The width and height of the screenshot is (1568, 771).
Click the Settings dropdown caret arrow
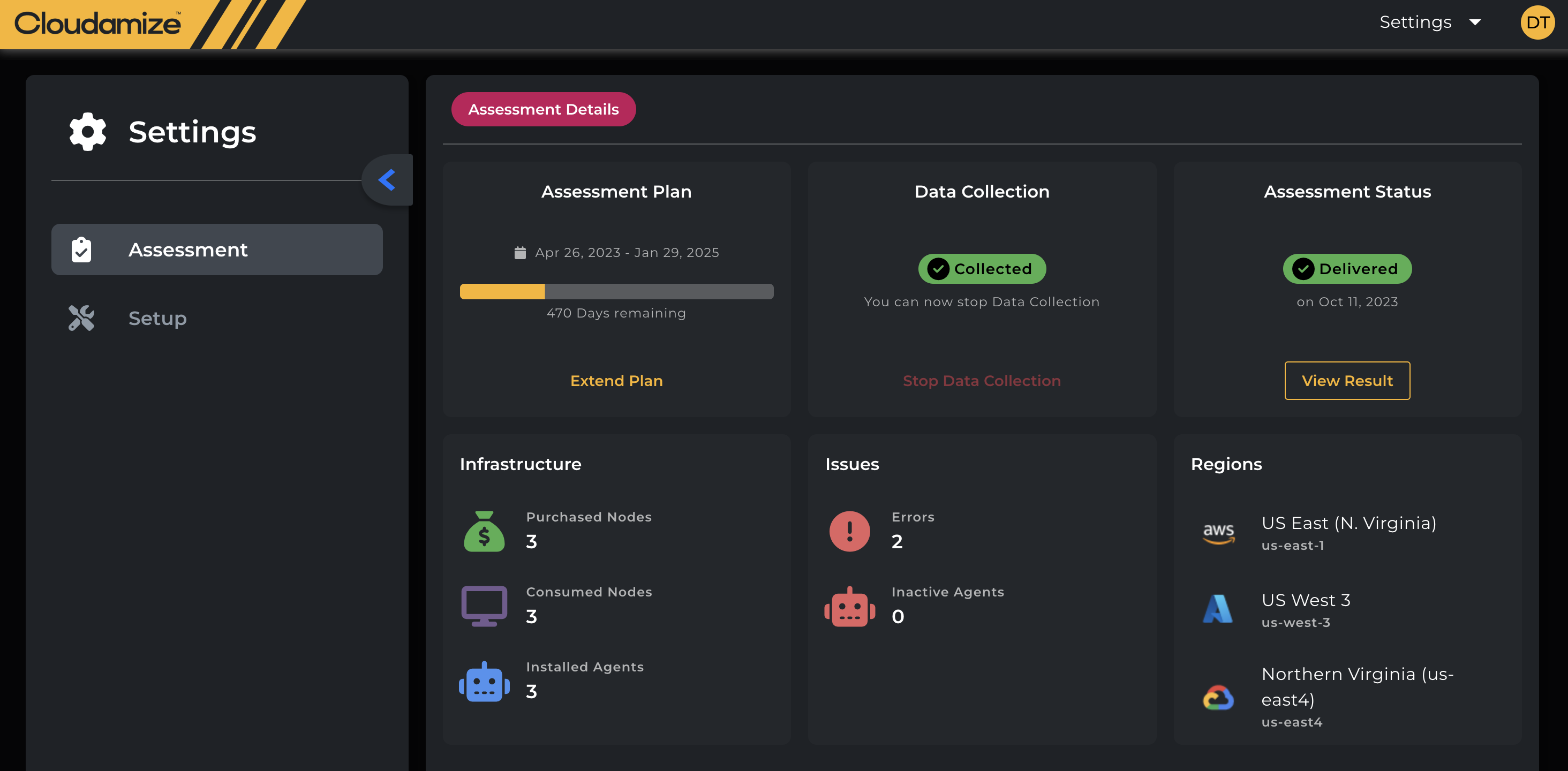point(1475,22)
